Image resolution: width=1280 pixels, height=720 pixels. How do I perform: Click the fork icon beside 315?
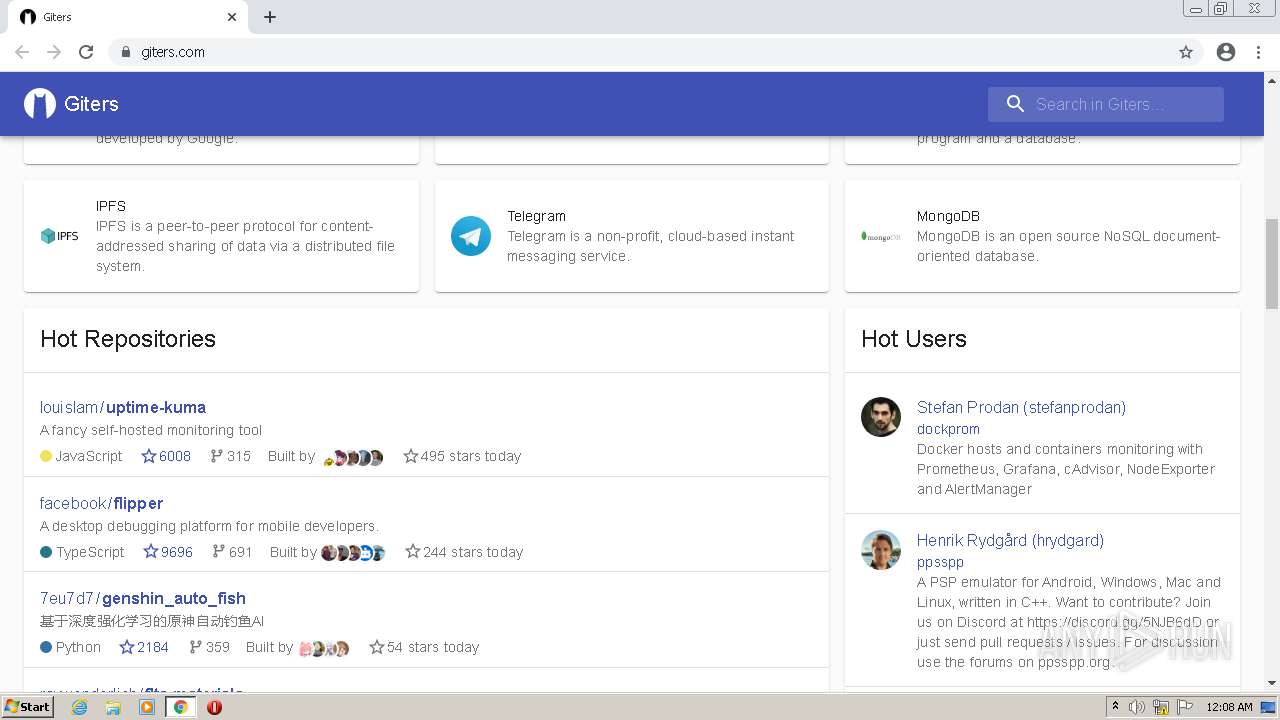216,456
